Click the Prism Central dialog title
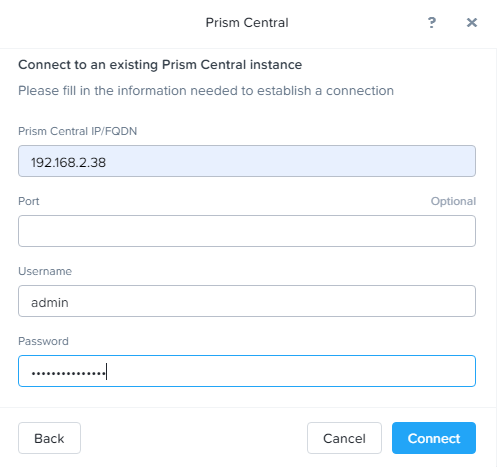 point(247,23)
